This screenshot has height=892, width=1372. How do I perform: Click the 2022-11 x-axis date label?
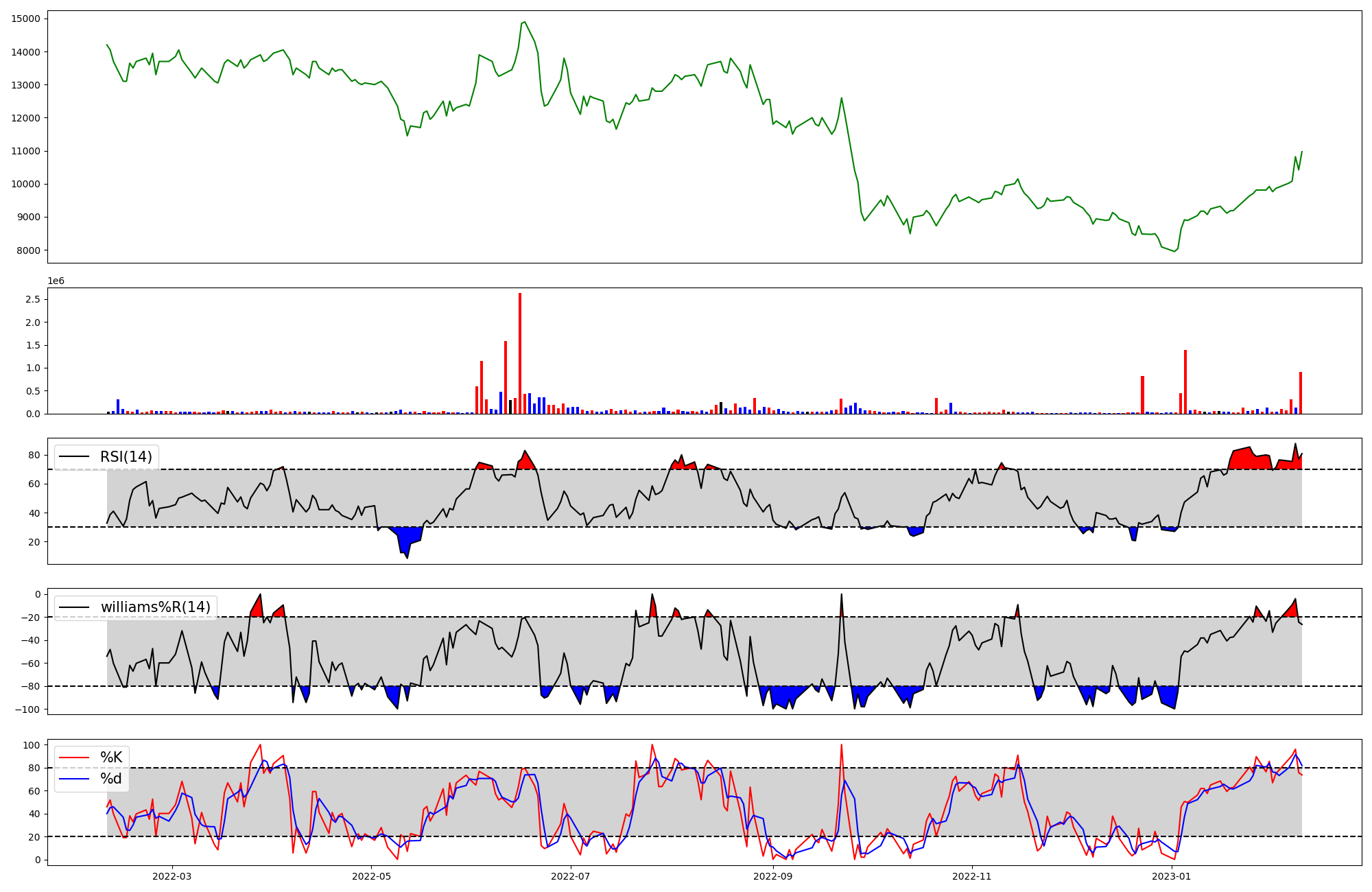pos(972,876)
